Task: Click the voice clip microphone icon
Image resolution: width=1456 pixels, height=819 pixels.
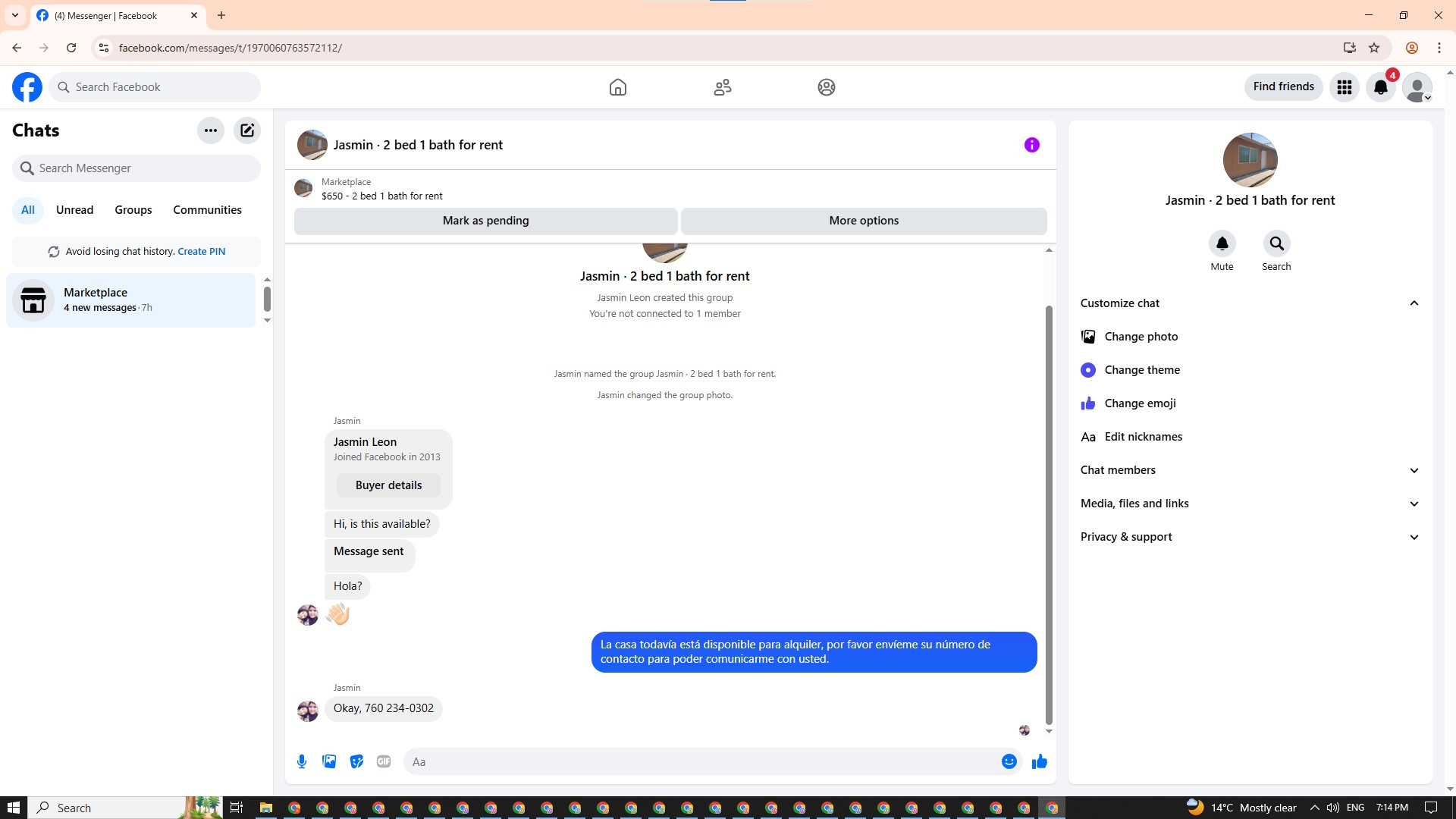Action: coord(302,761)
